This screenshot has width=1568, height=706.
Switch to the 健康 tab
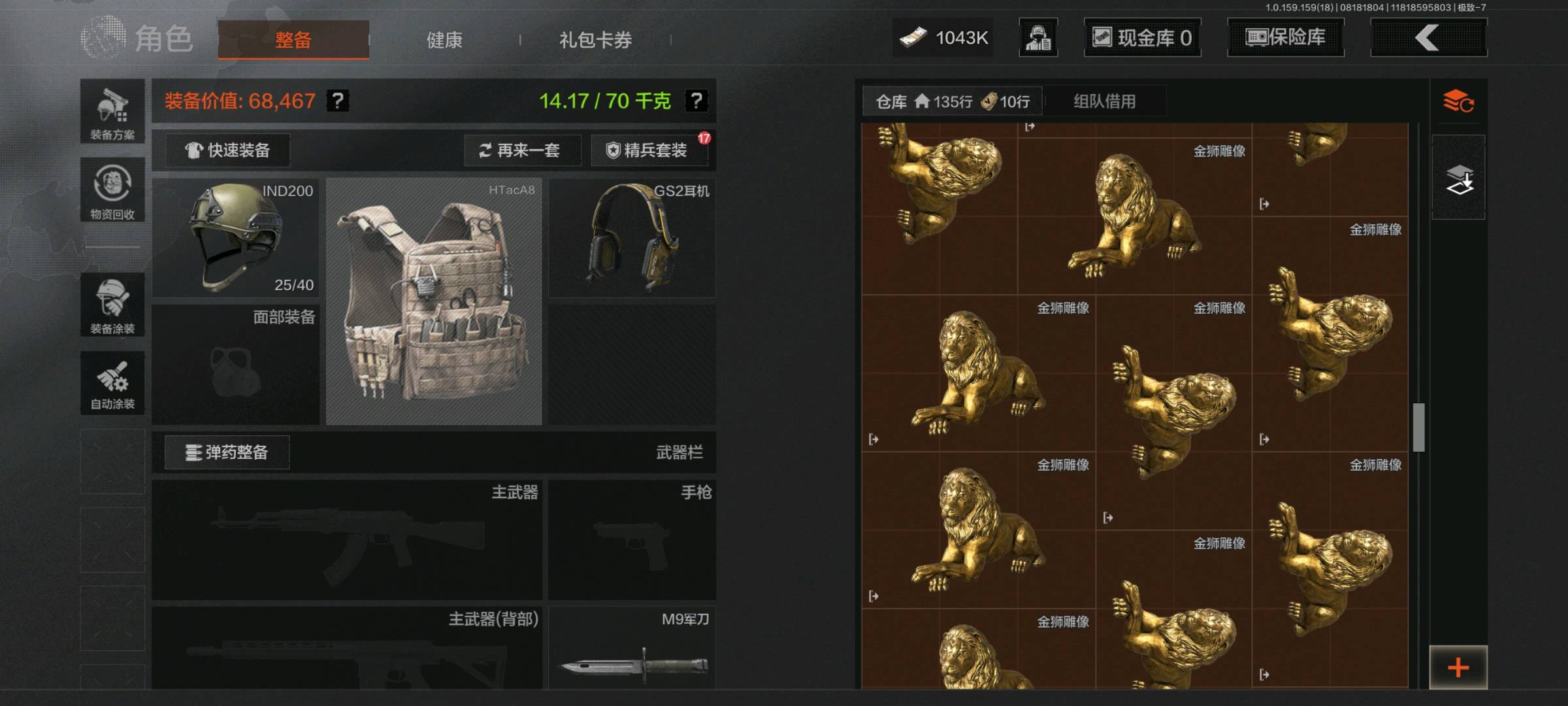click(444, 40)
